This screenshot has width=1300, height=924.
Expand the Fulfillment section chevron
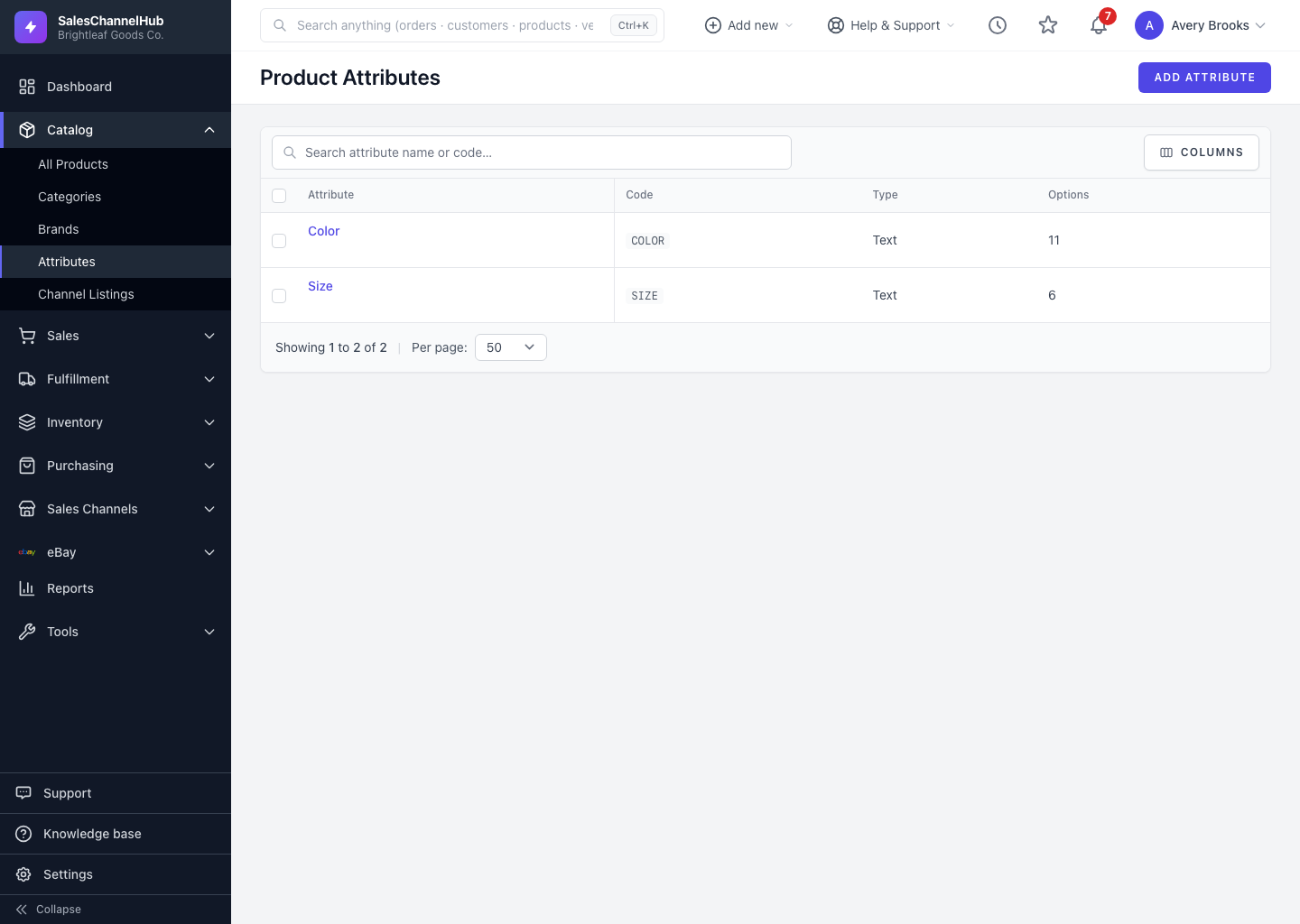(x=209, y=379)
